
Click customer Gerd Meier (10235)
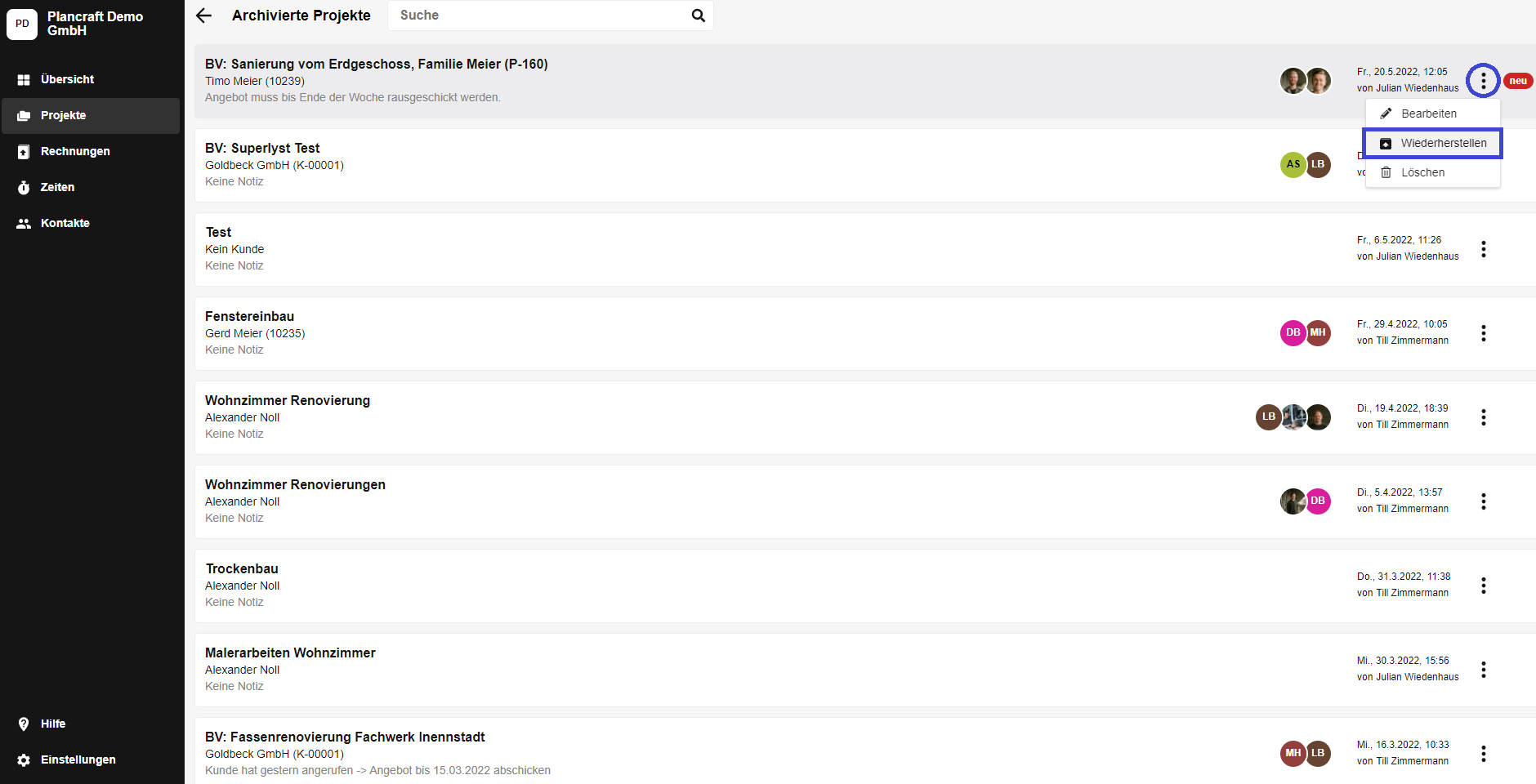click(255, 334)
